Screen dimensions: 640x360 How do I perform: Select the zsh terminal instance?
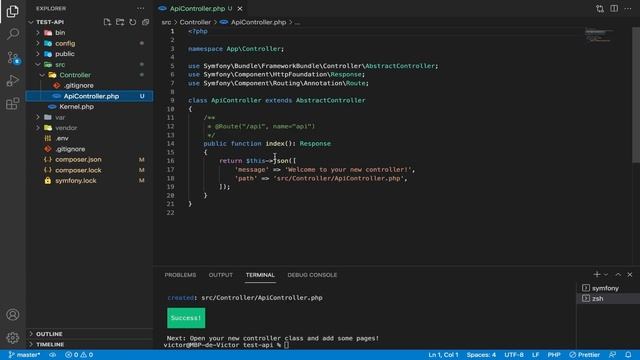click(x=608, y=299)
